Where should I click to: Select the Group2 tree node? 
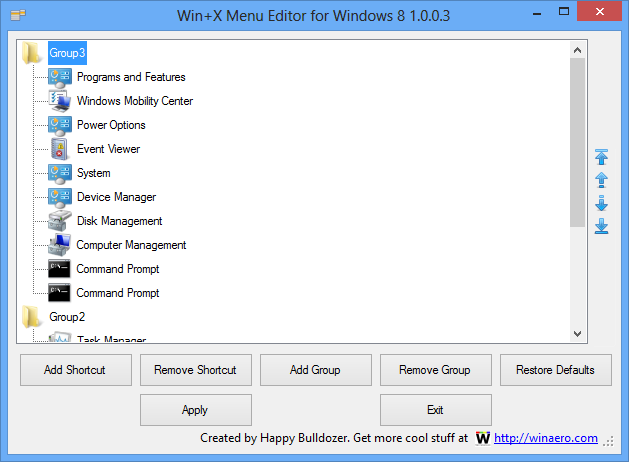point(67,317)
